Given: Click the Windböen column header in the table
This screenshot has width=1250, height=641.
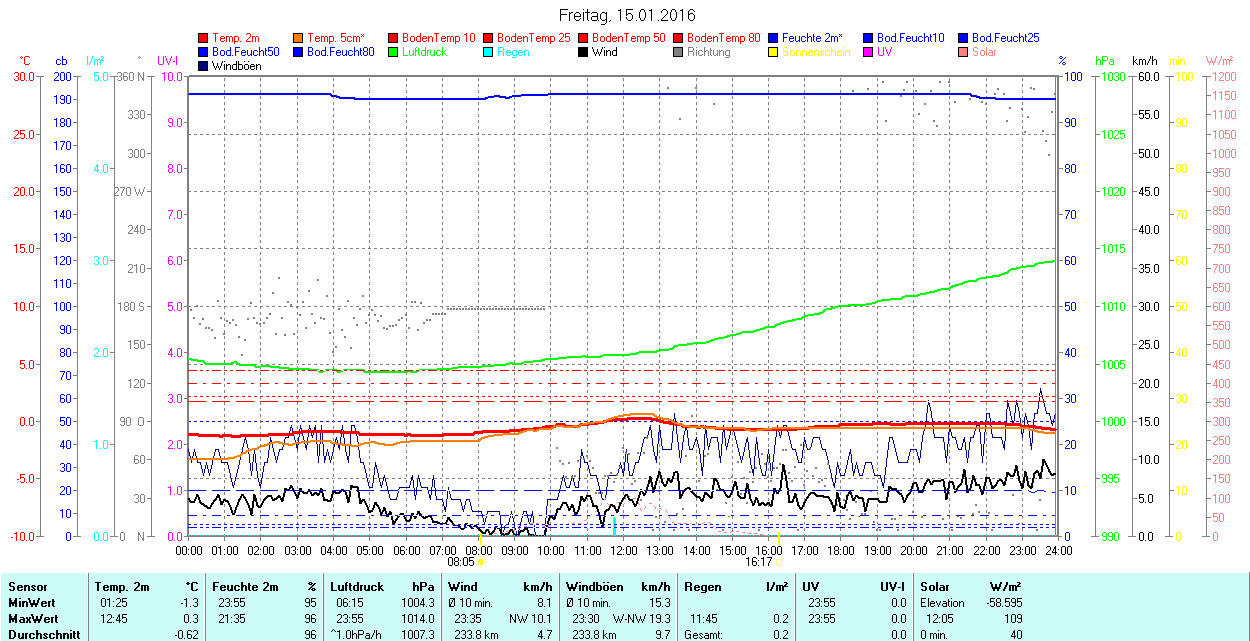Looking at the screenshot, I should (x=595, y=586).
